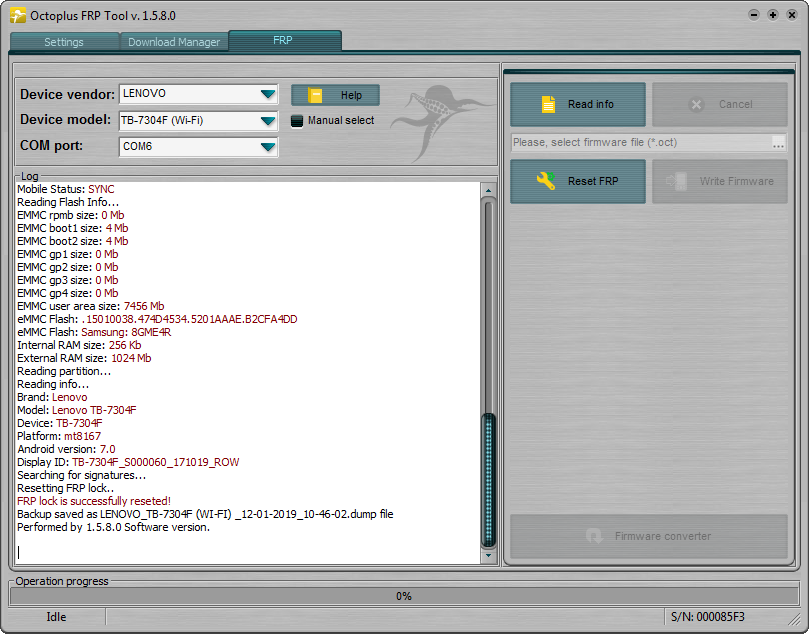Image resolution: width=809 pixels, height=634 pixels.
Task: Minimize the Octoplus FRP Tool window
Action: point(754,15)
